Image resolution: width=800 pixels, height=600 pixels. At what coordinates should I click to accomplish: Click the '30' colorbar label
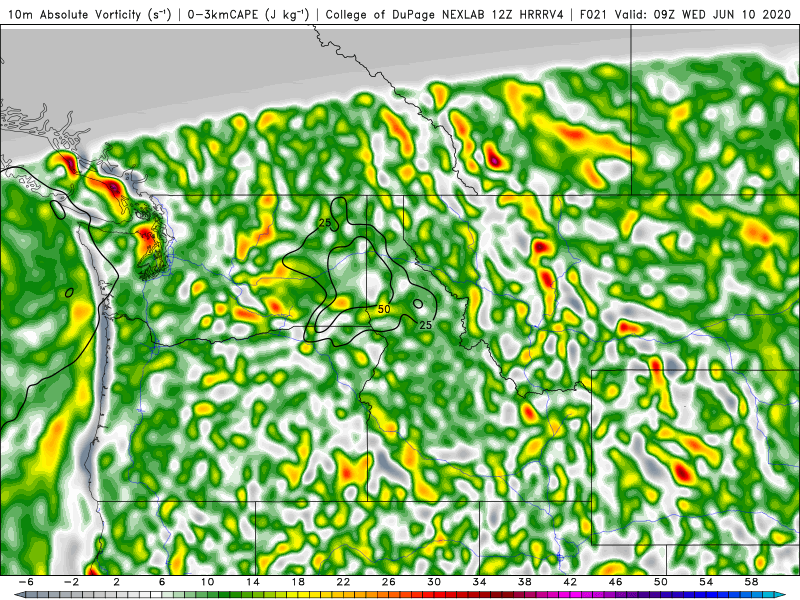(x=434, y=582)
